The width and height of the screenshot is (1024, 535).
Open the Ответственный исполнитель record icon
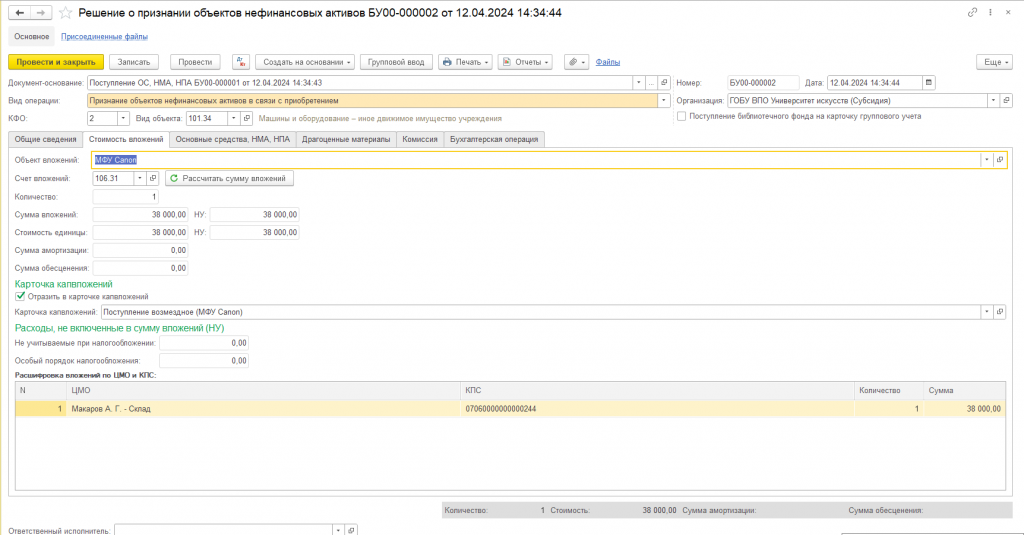pos(351,530)
